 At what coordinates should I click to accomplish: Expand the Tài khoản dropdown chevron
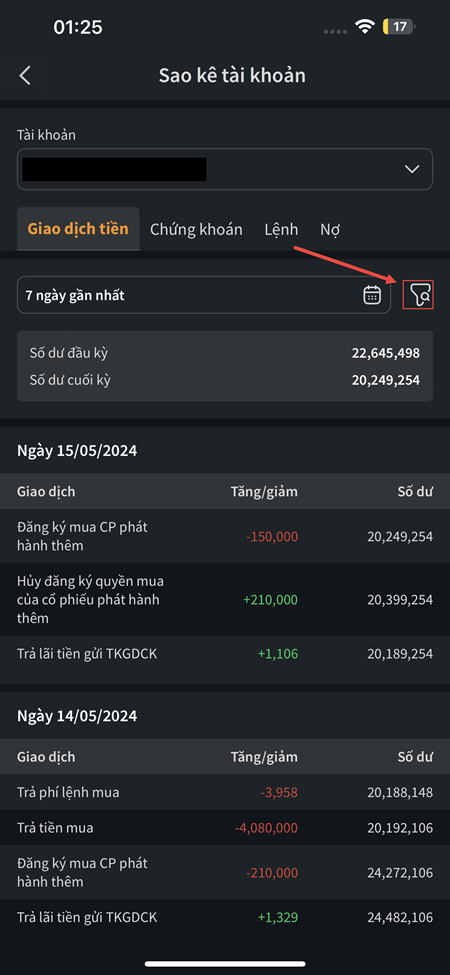coord(411,169)
